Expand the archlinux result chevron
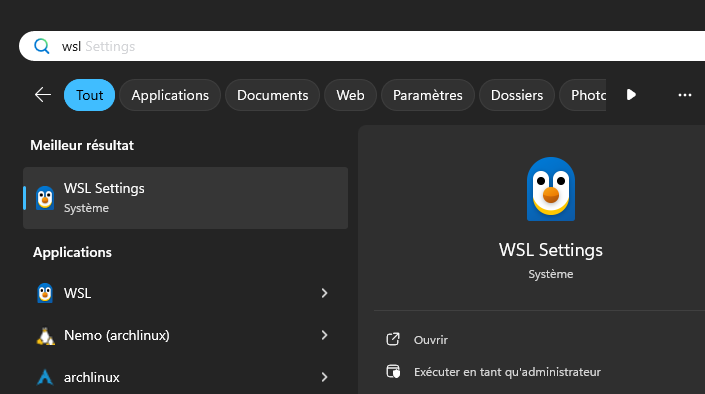This screenshot has width=705, height=394. [x=324, y=377]
